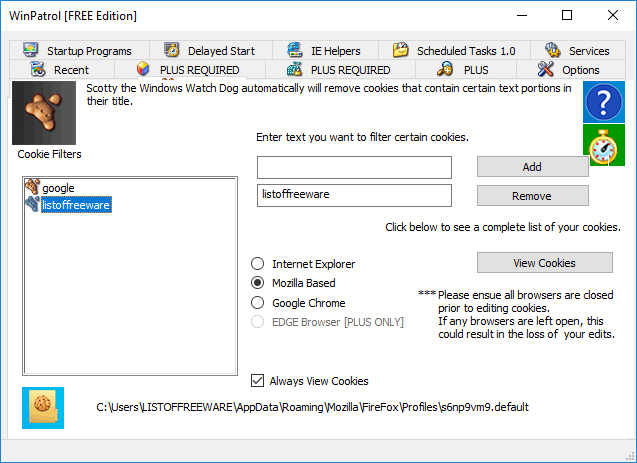The height and width of the screenshot is (463, 637).
Task: Open the PLUS tab with magnifier icon
Action: (466, 69)
